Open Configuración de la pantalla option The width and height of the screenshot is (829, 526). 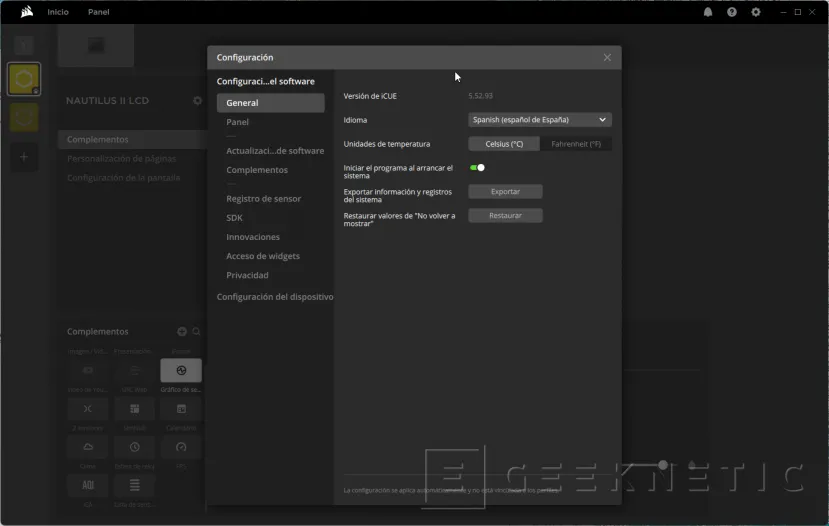123,178
